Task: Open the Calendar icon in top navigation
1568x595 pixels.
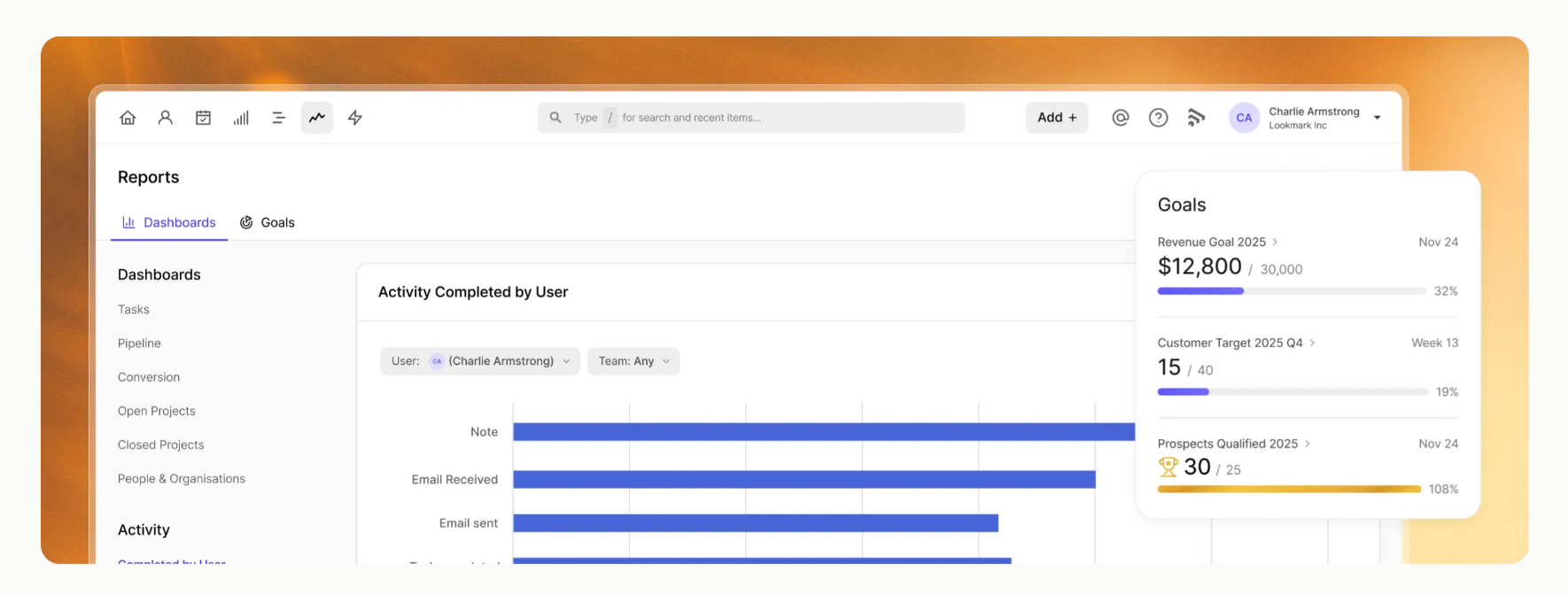Action: pyautogui.click(x=203, y=118)
